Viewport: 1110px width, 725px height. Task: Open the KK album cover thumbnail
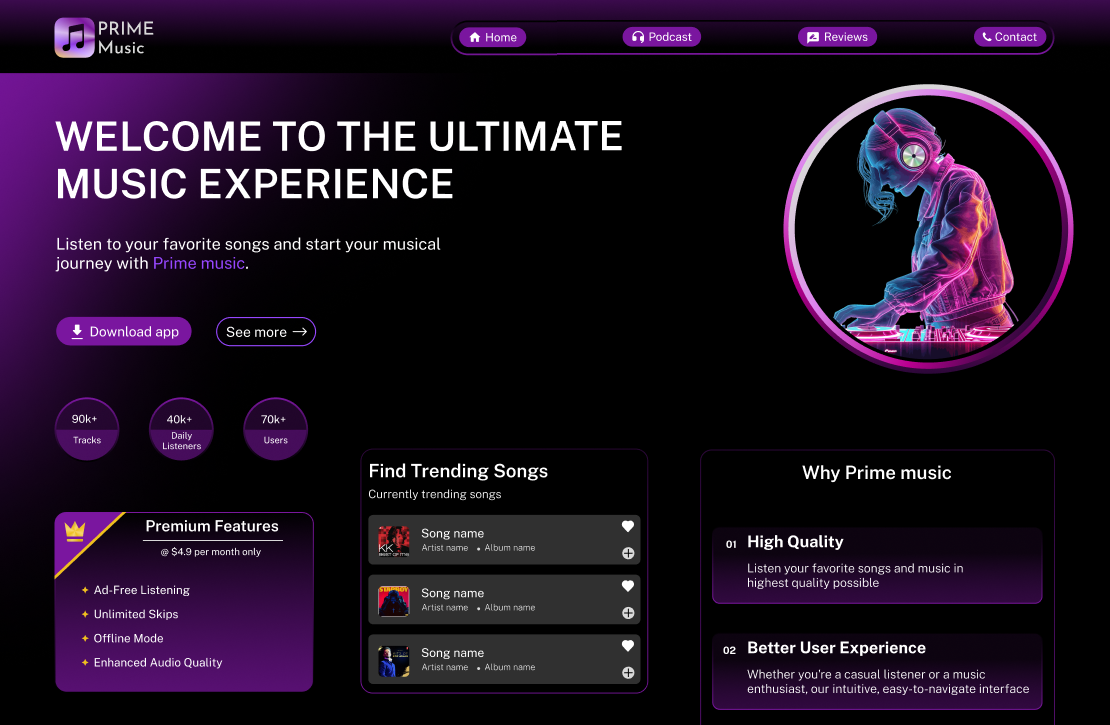394,541
